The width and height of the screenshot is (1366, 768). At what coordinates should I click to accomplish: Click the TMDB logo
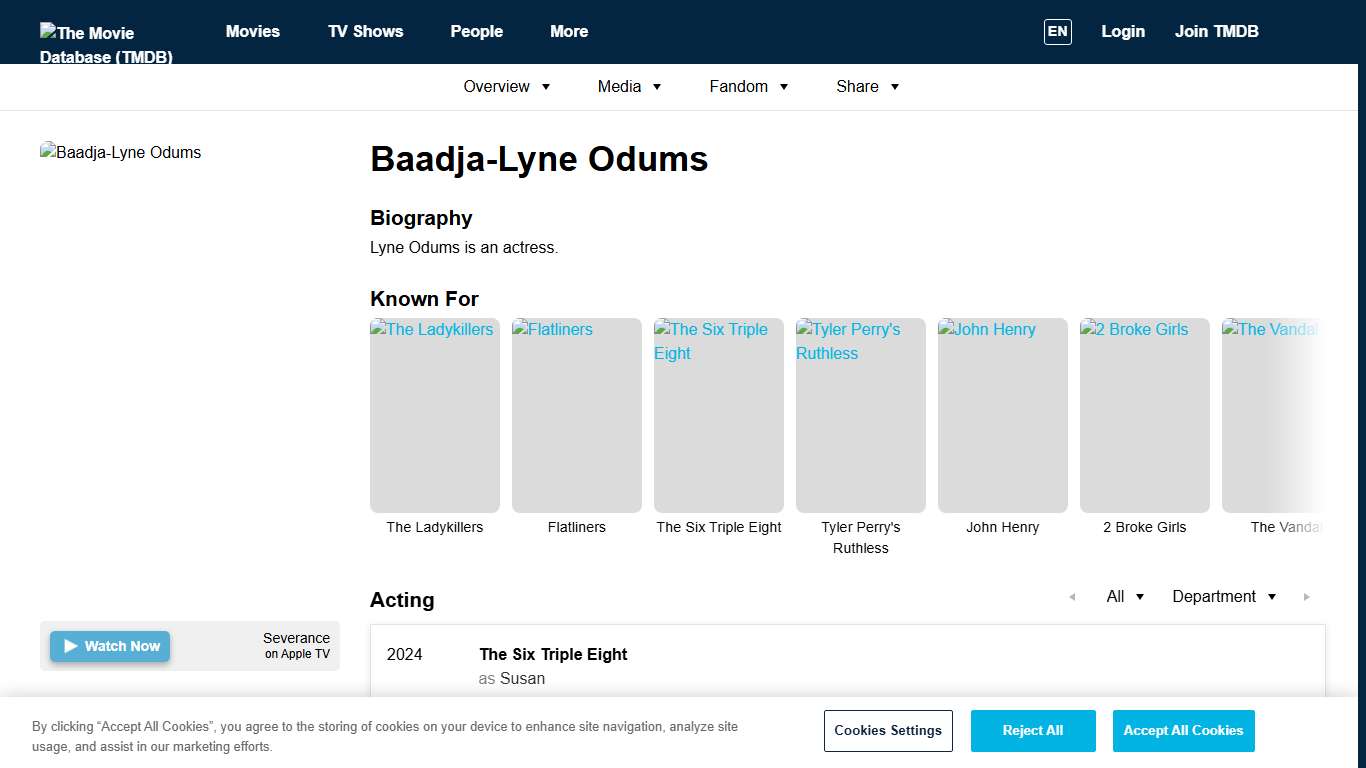click(105, 42)
